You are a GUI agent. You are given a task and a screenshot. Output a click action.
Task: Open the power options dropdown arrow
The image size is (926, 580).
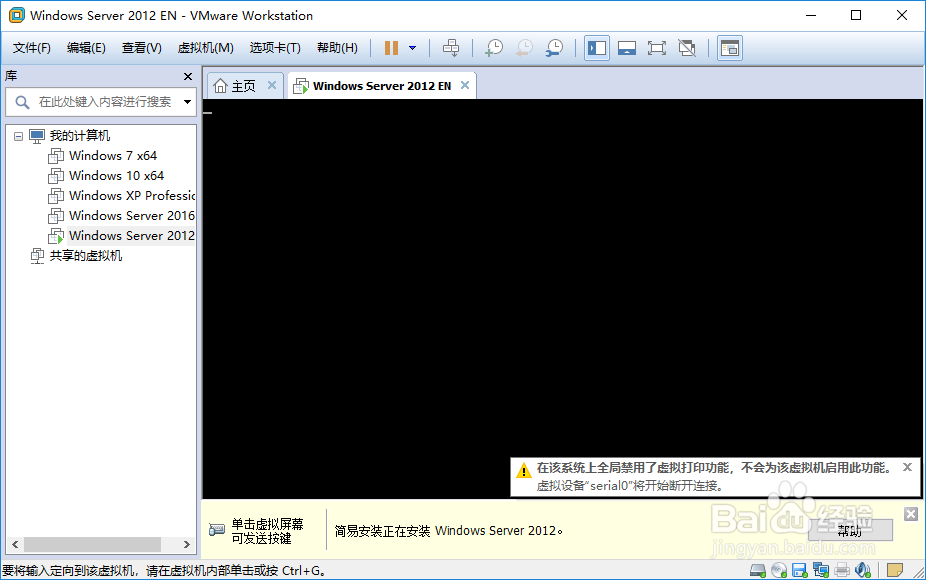(x=412, y=48)
